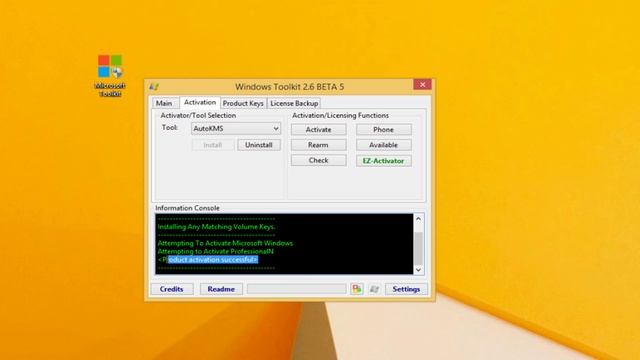Image resolution: width=640 pixels, height=360 pixels.
Task: Open the Product Keys tab
Action: coord(243,103)
